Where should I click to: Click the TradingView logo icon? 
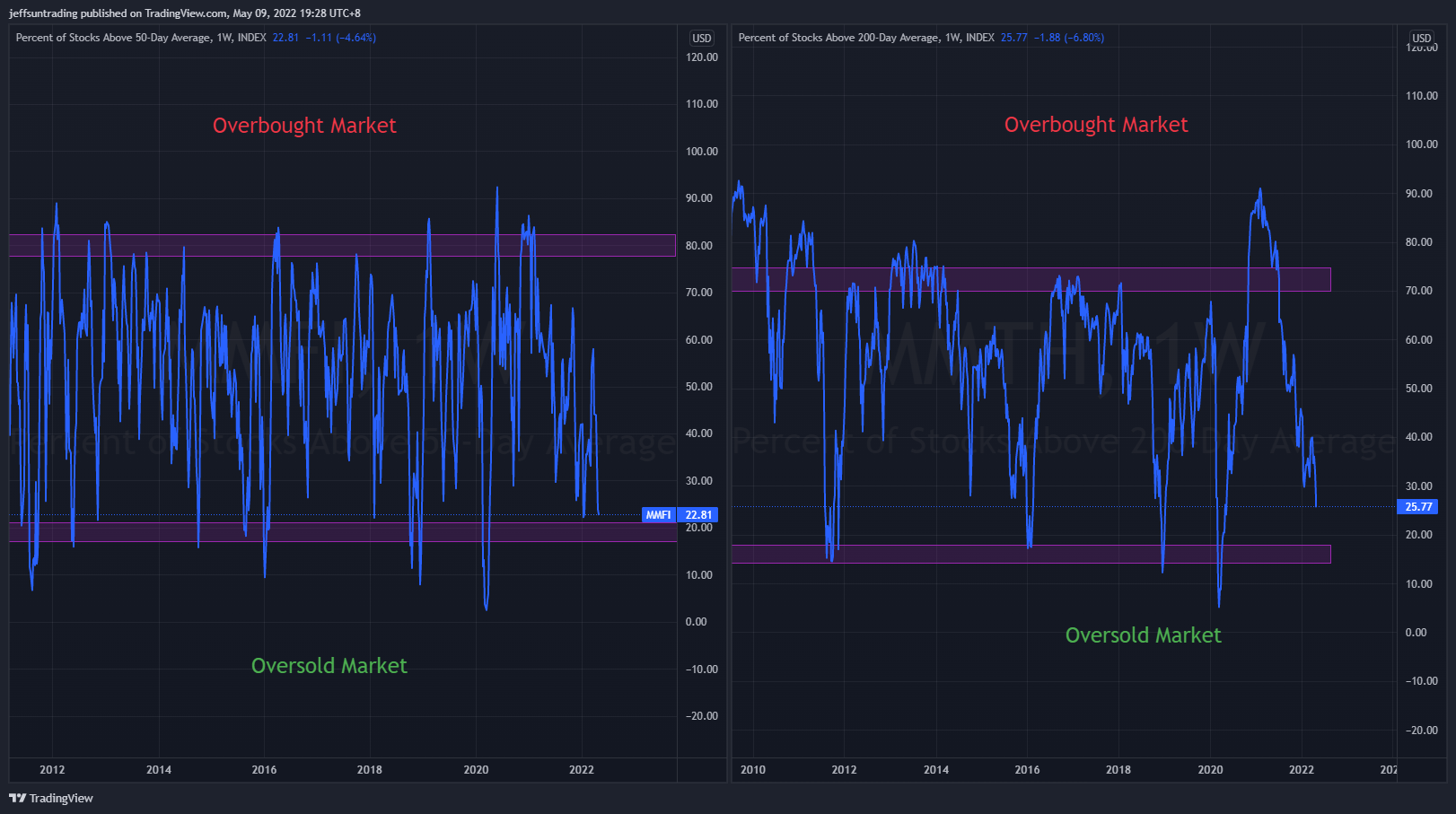point(17,798)
